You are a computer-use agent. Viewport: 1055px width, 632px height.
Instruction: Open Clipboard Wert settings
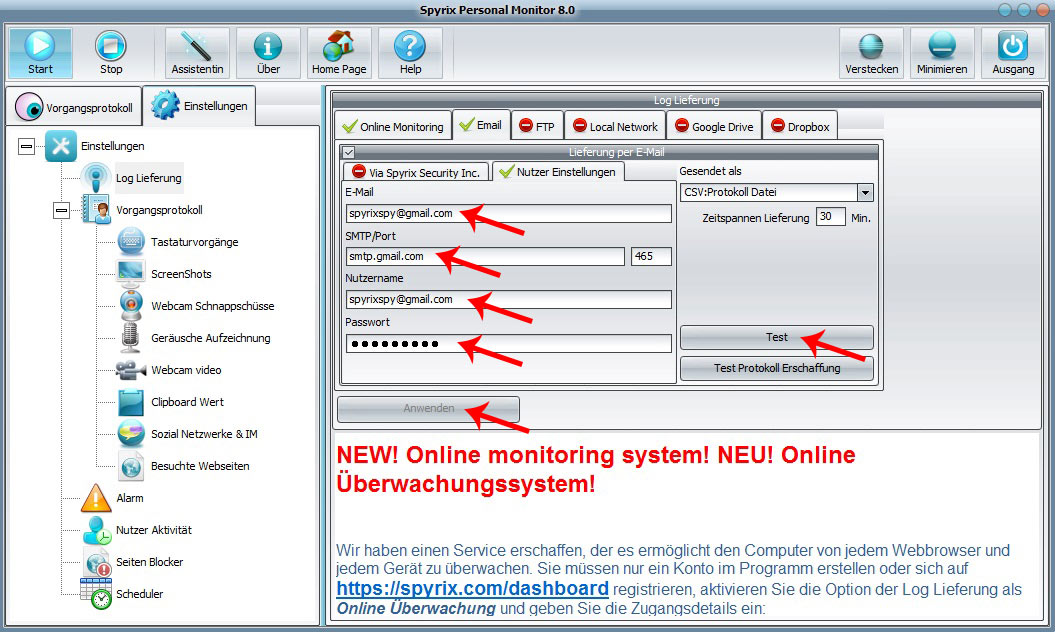pos(188,402)
